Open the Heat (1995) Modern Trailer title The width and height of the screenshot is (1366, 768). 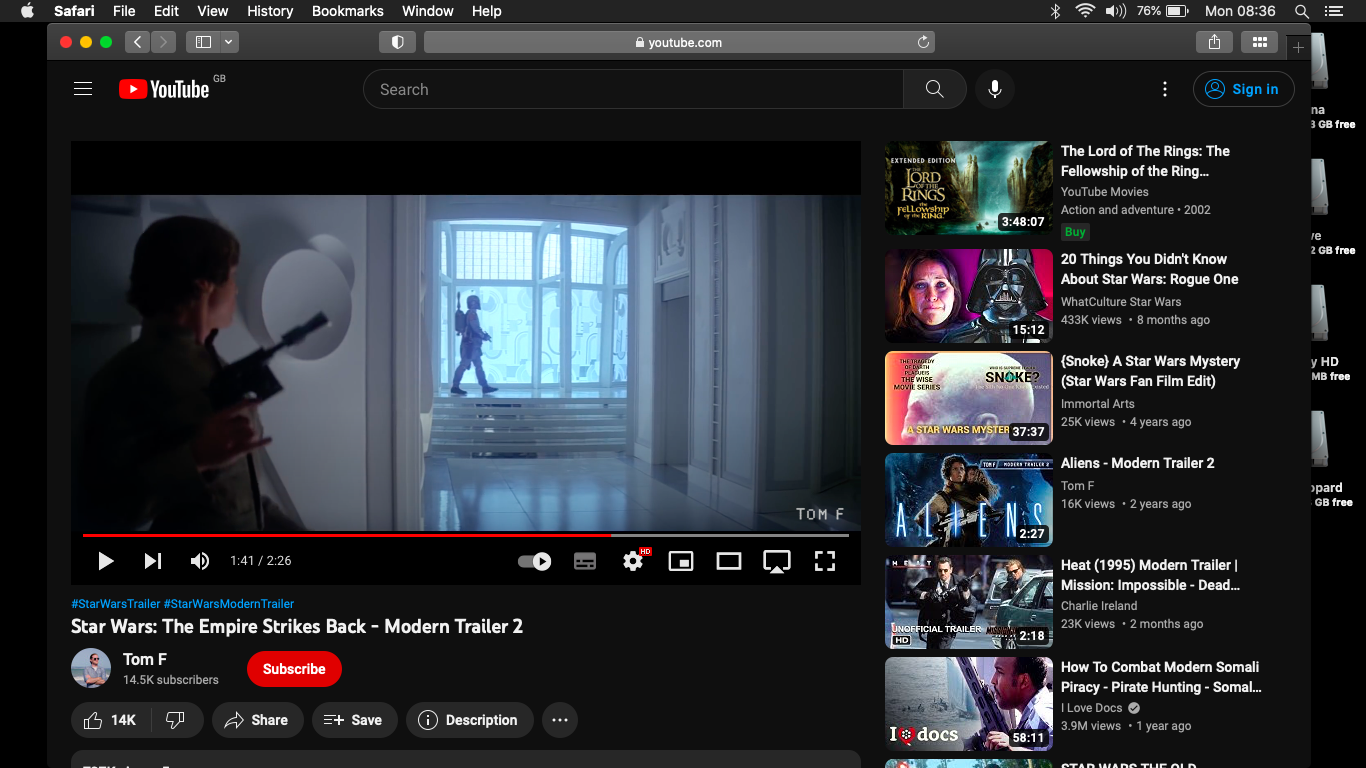[x=1150, y=575]
